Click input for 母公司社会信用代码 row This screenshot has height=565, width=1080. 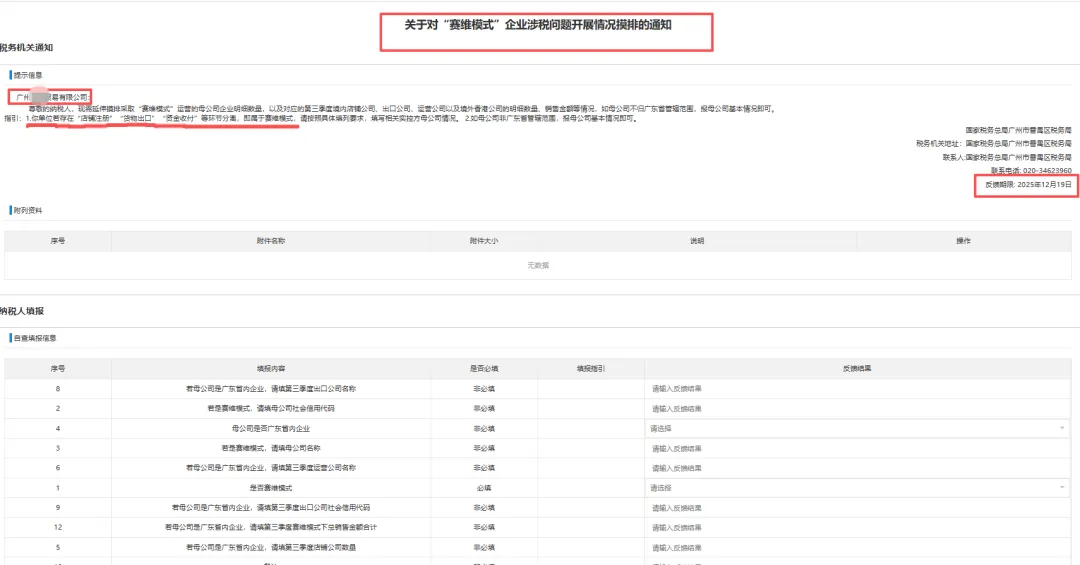tap(858, 409)
